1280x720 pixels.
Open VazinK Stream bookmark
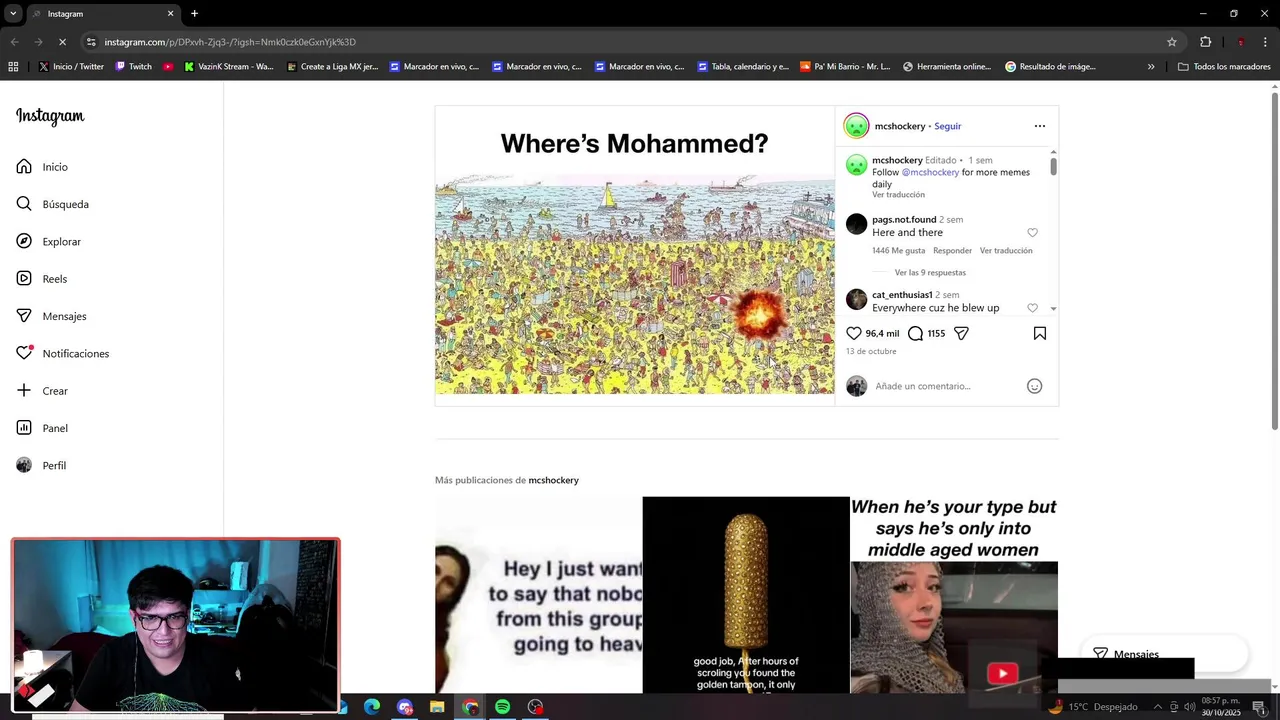(229, 67)
